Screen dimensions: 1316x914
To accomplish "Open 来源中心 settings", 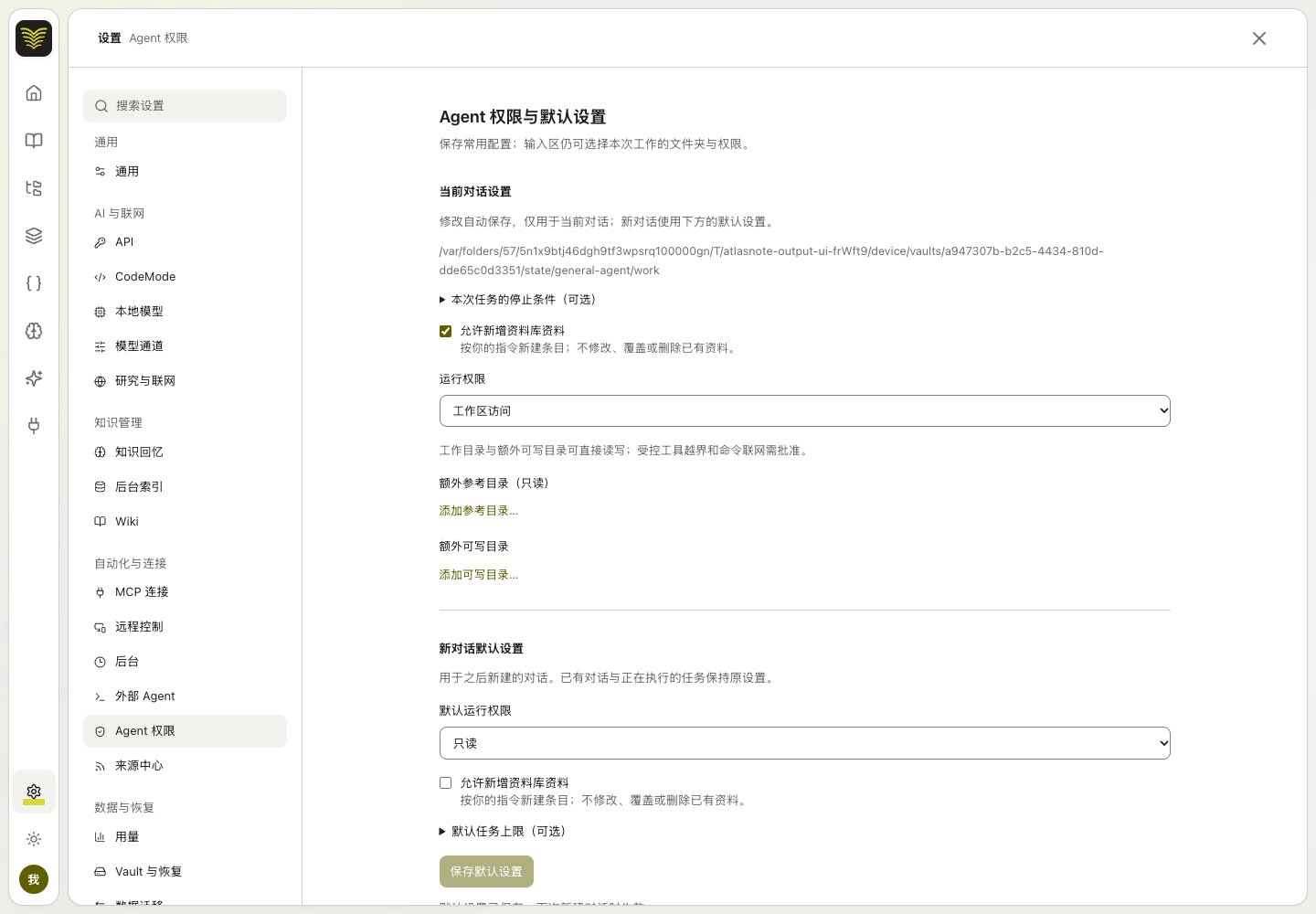I will click(x=185, y=766).
